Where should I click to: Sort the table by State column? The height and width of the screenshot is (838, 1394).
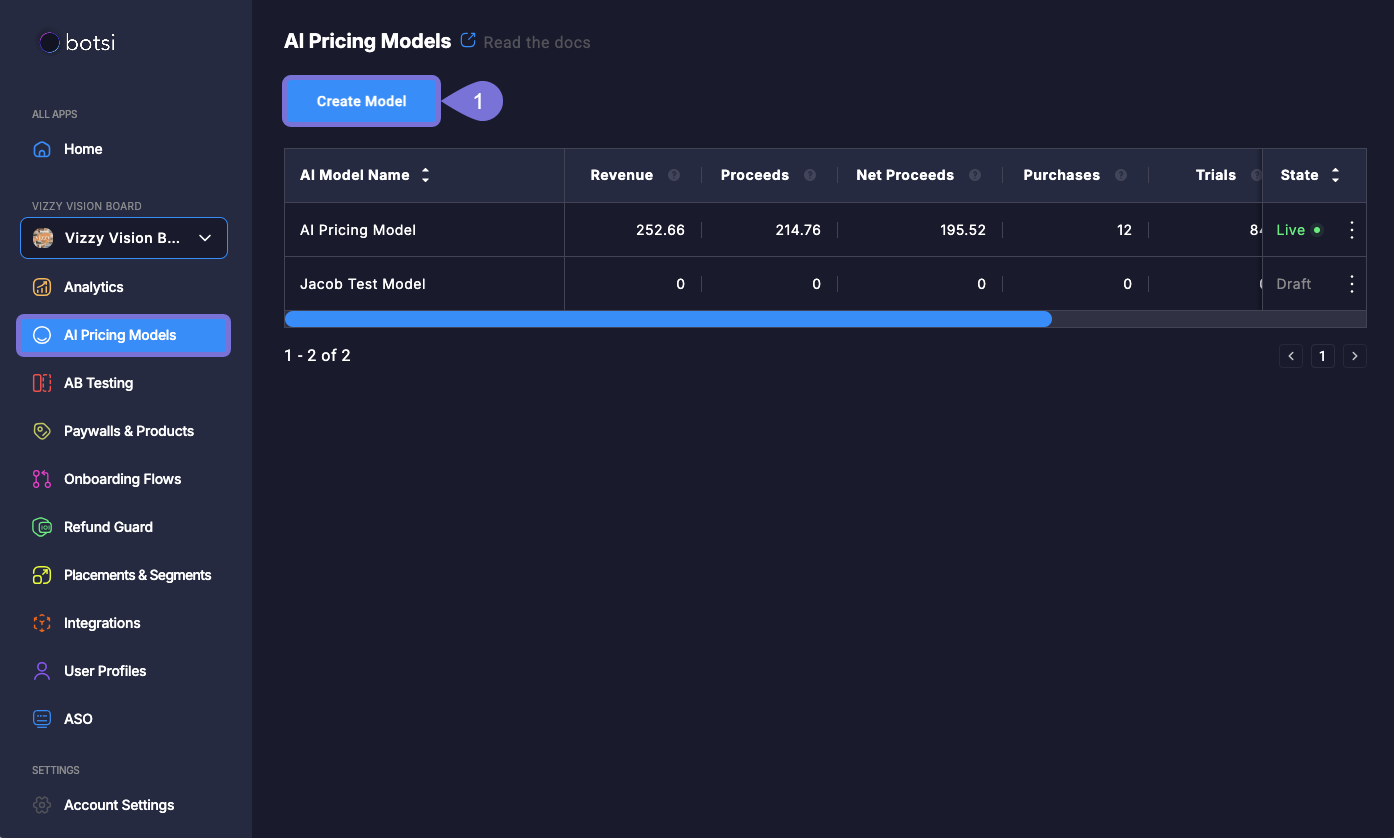1335,175
